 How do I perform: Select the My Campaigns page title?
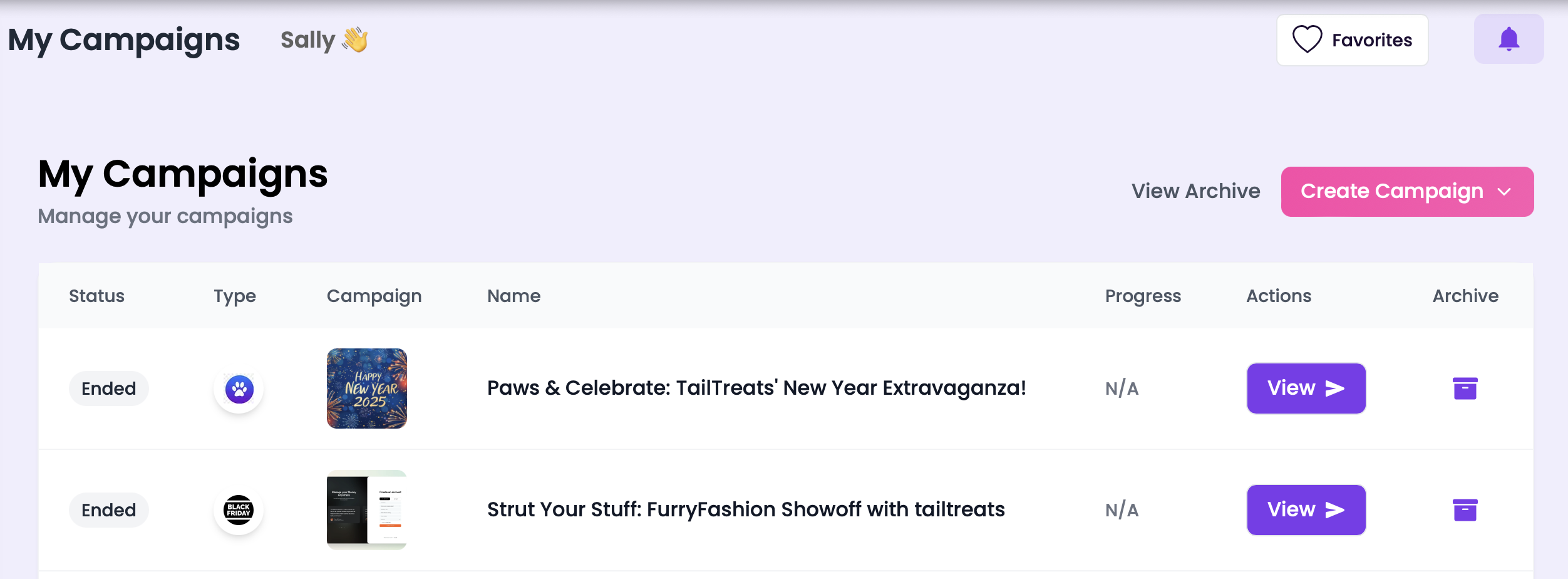(183, 174)
